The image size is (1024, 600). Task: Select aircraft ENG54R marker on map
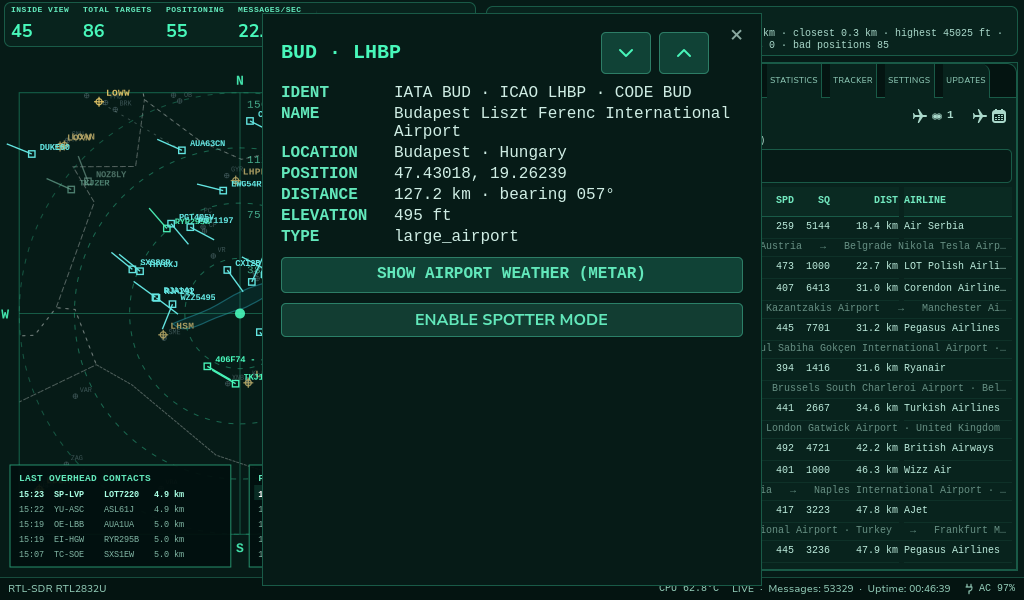(223, 191)
